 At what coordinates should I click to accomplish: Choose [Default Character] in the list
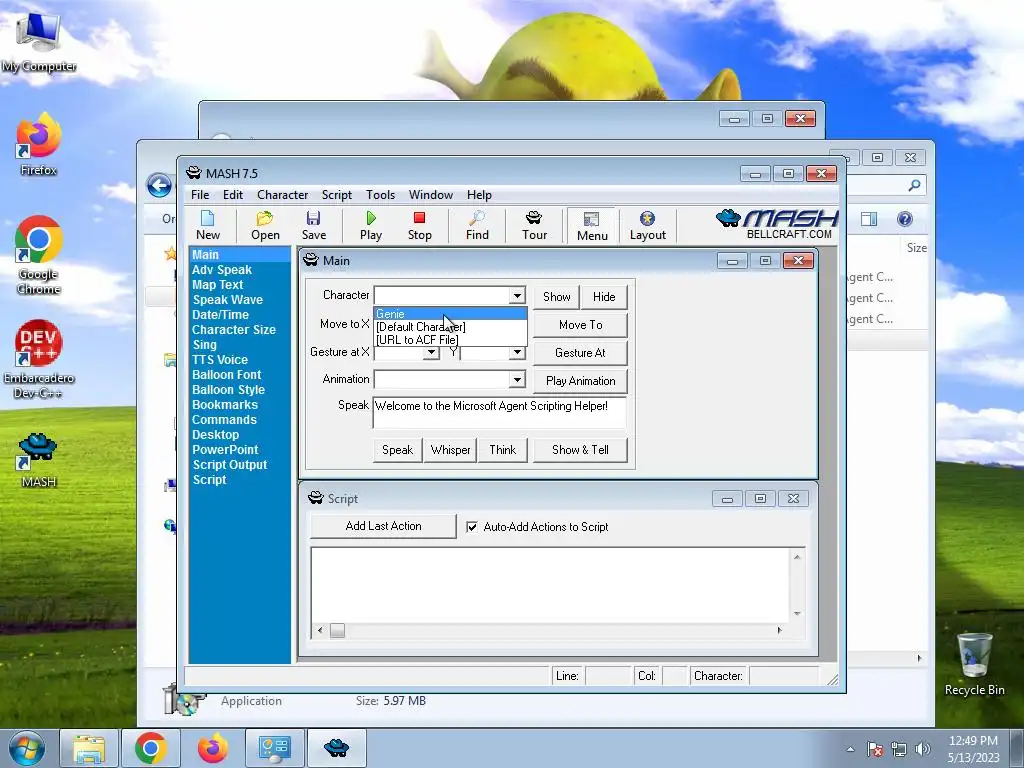pos(451,327)
